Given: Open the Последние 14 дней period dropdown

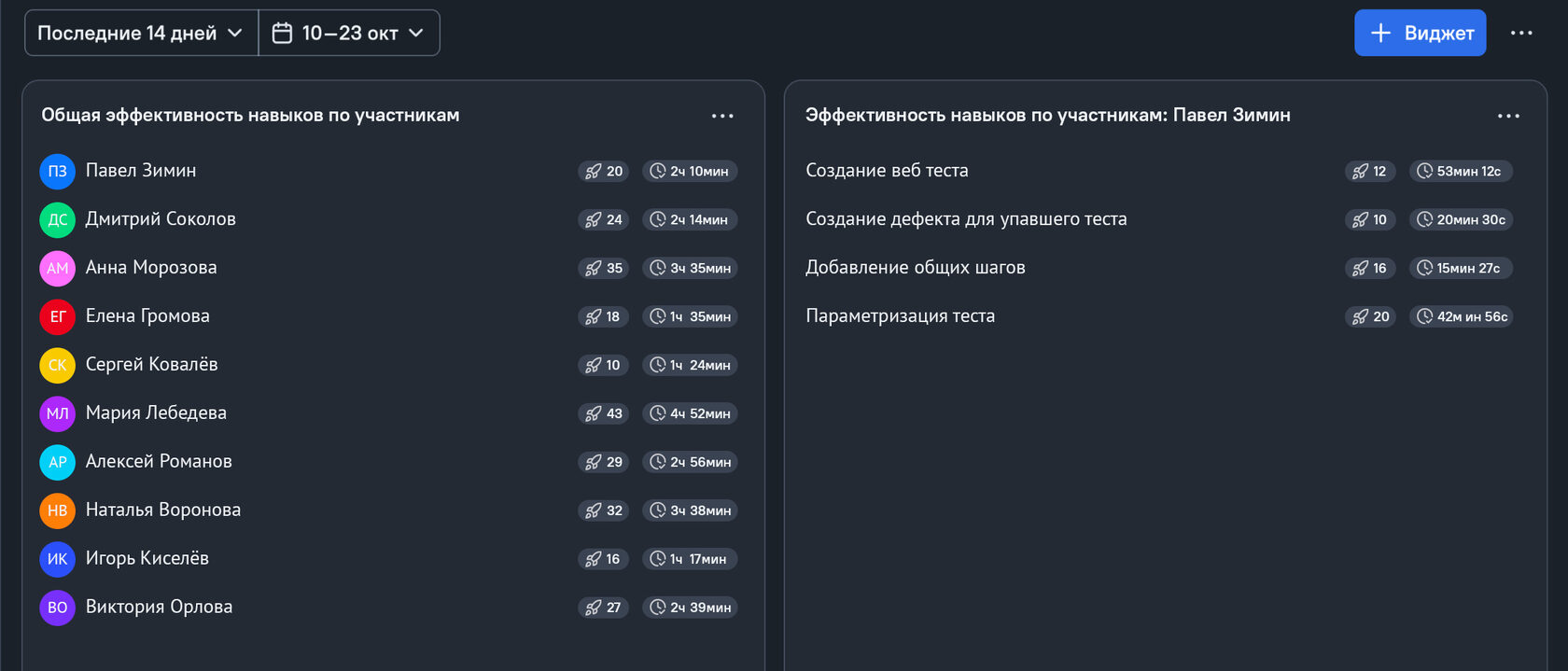Looking at the screenshot, I should coord(141,34).
